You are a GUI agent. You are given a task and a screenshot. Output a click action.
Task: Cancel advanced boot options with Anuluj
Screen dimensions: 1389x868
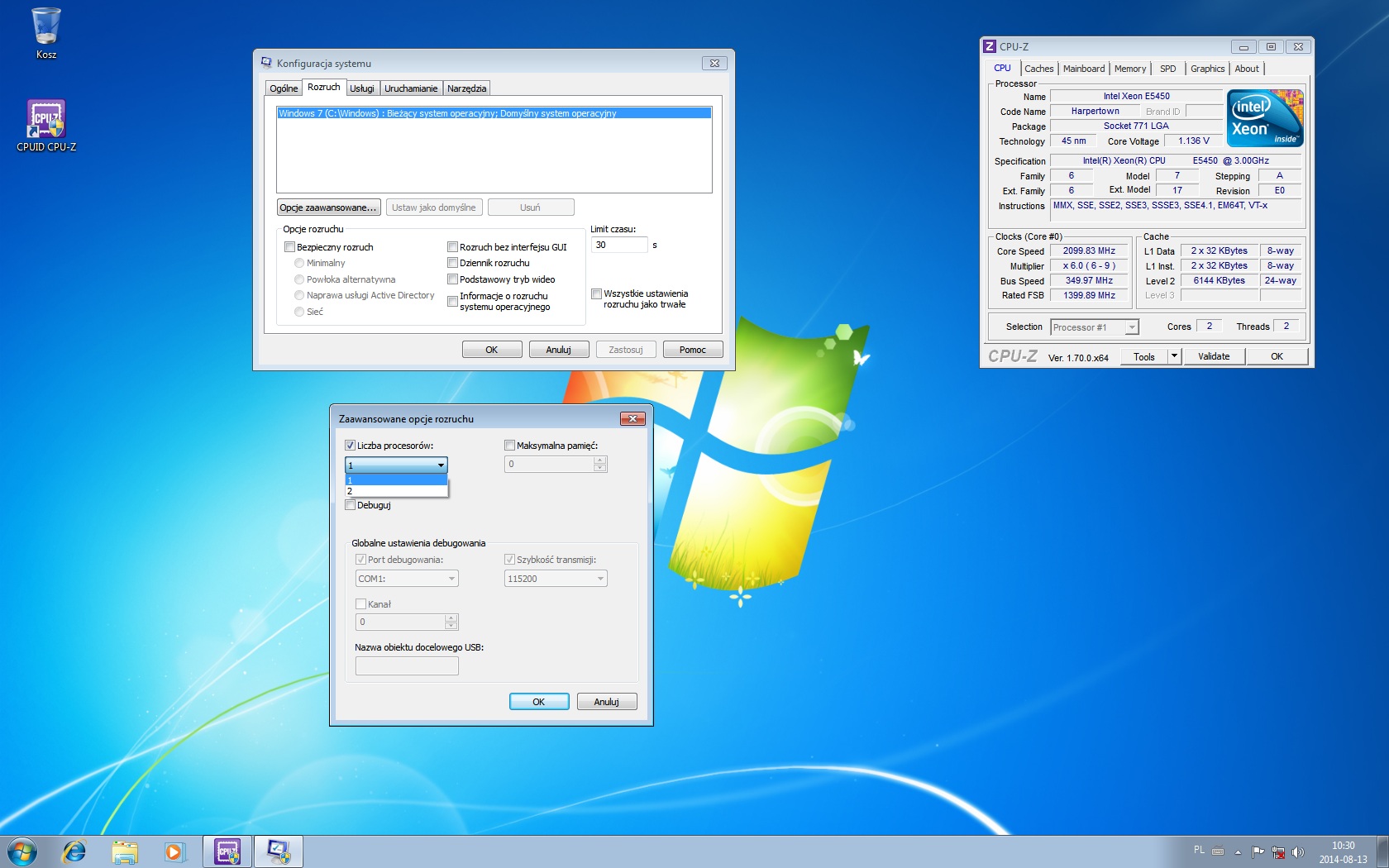click(607, 702)
